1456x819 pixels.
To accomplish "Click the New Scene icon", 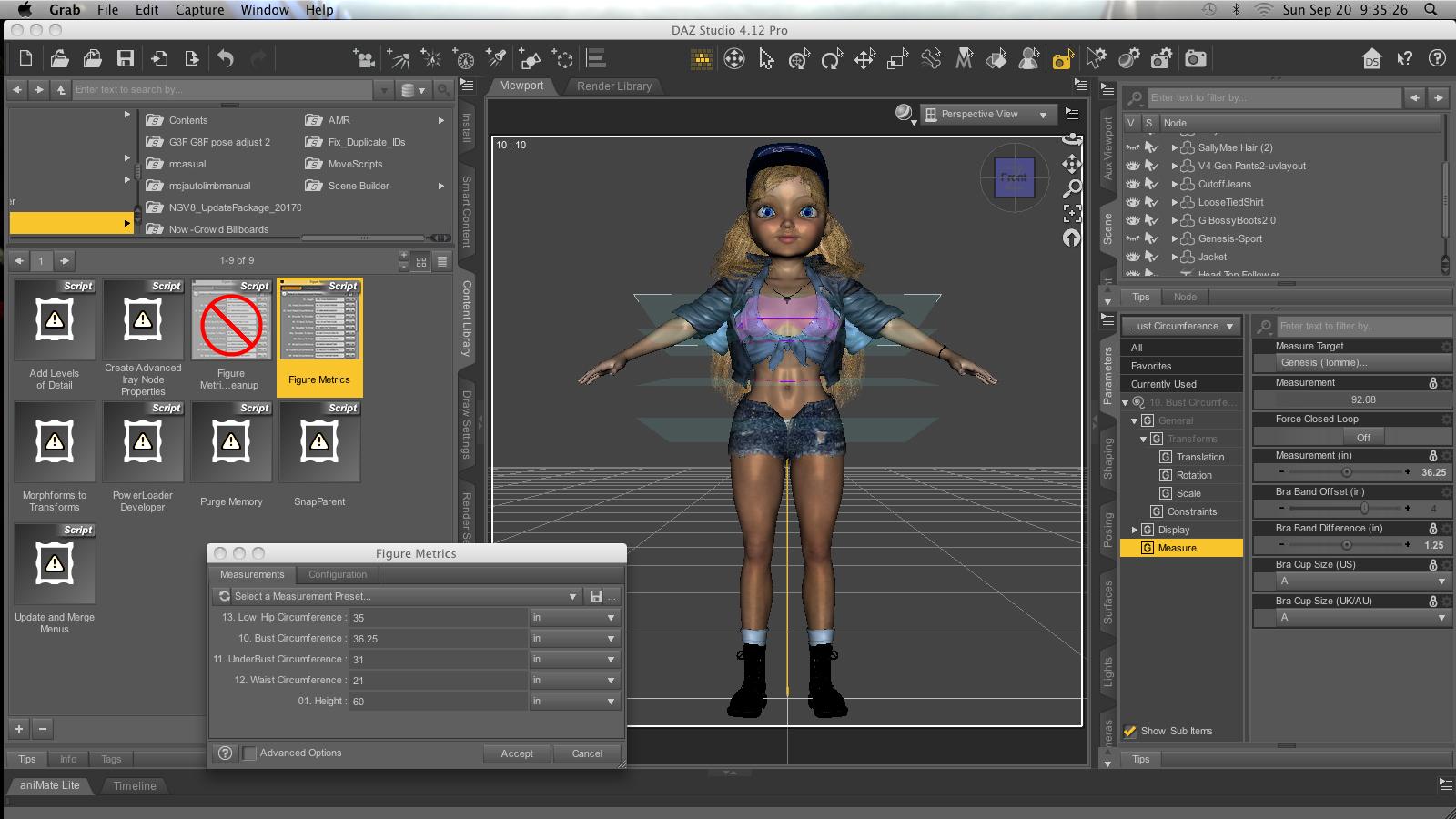I will tap(25, 59).
